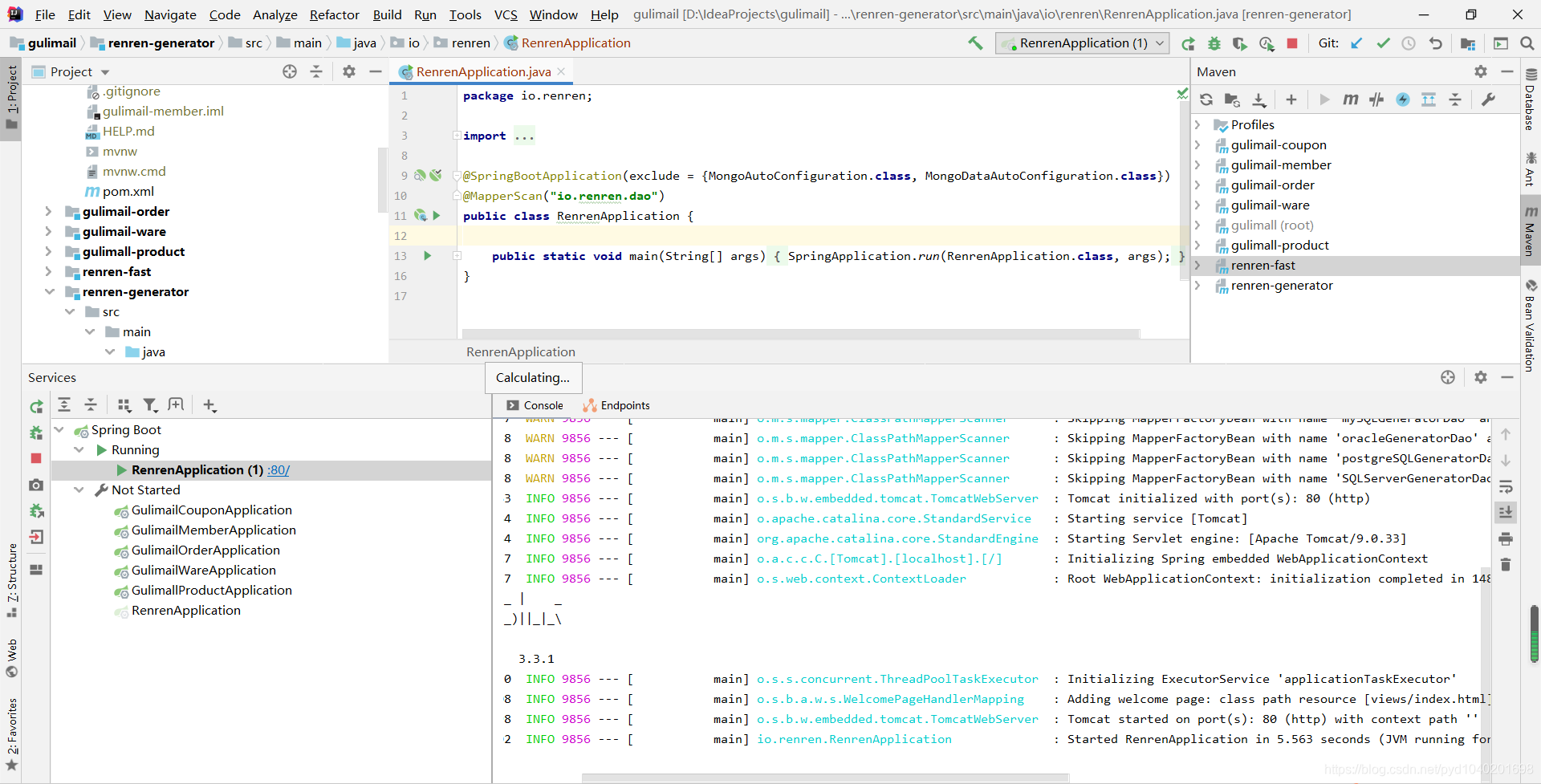Stop service with red square in Services
1541x784 pixels.
click(36, 458)
